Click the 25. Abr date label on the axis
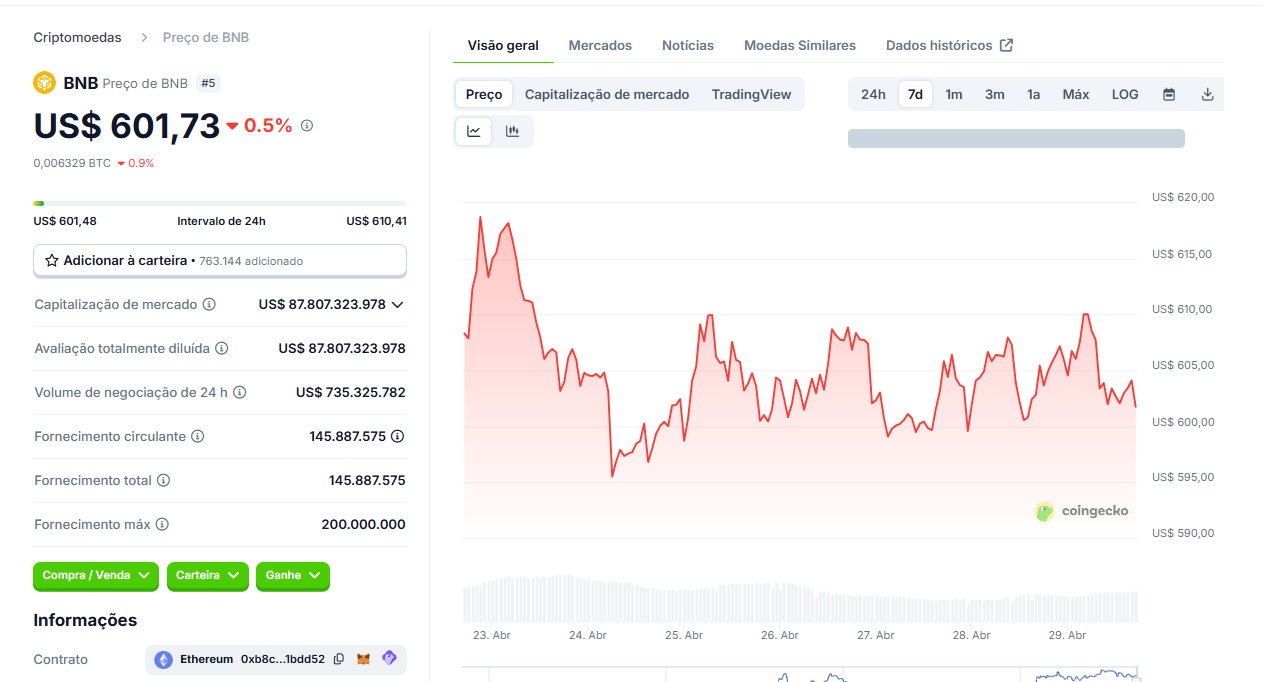Screen dimensions: 1263x682 pyautogui.click(x=684, y=635)
